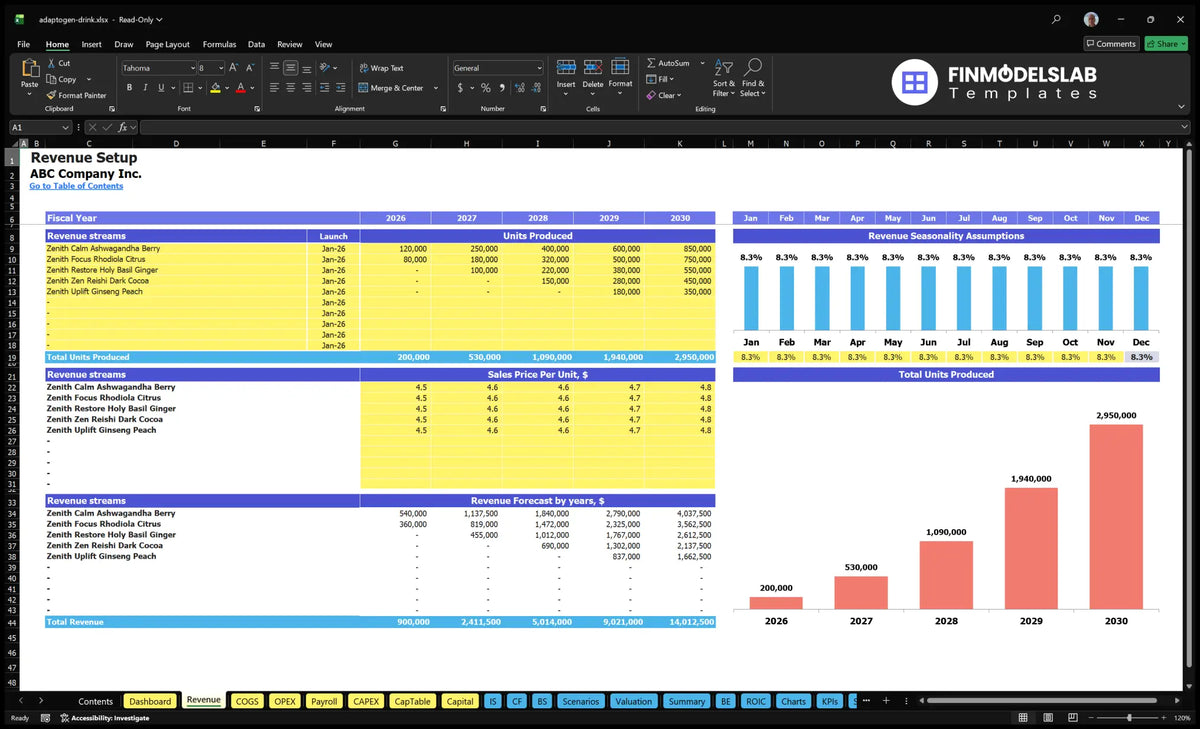Viewport: 1200px width, 729px height.
Task: Open the Formulas ribbon tab
Action: click(219, 44)
